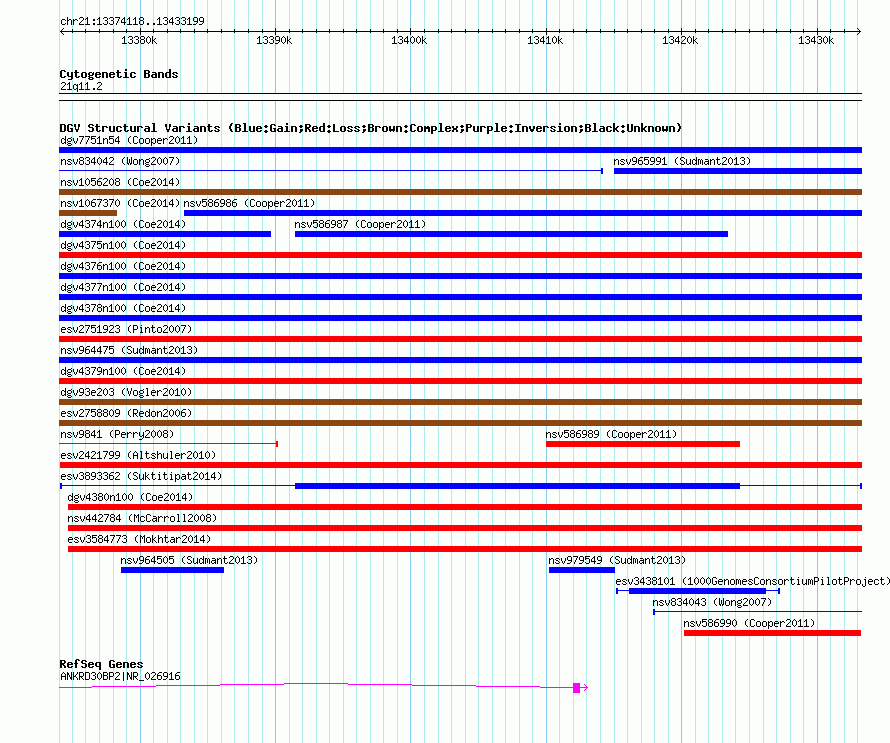Click the pink exon block of ANKRD30BP2
The image size is (890, 743).
point(577,688)
